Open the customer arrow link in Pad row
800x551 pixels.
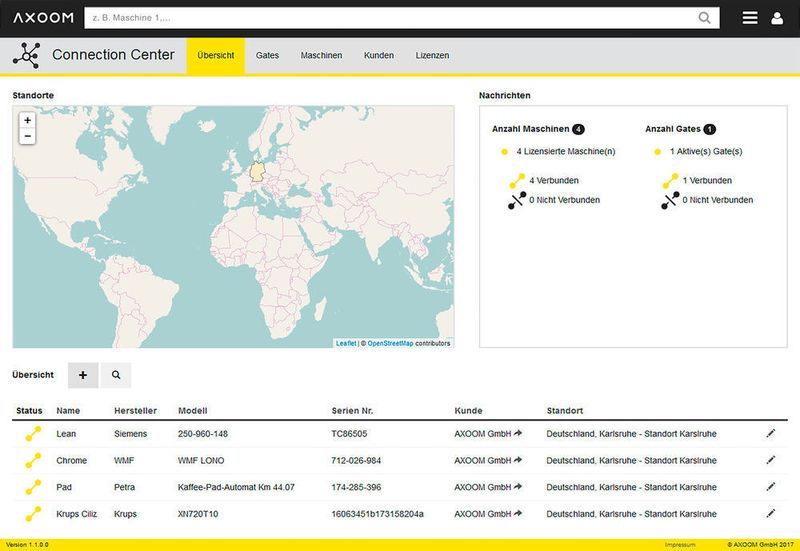[x=518, y=487]
